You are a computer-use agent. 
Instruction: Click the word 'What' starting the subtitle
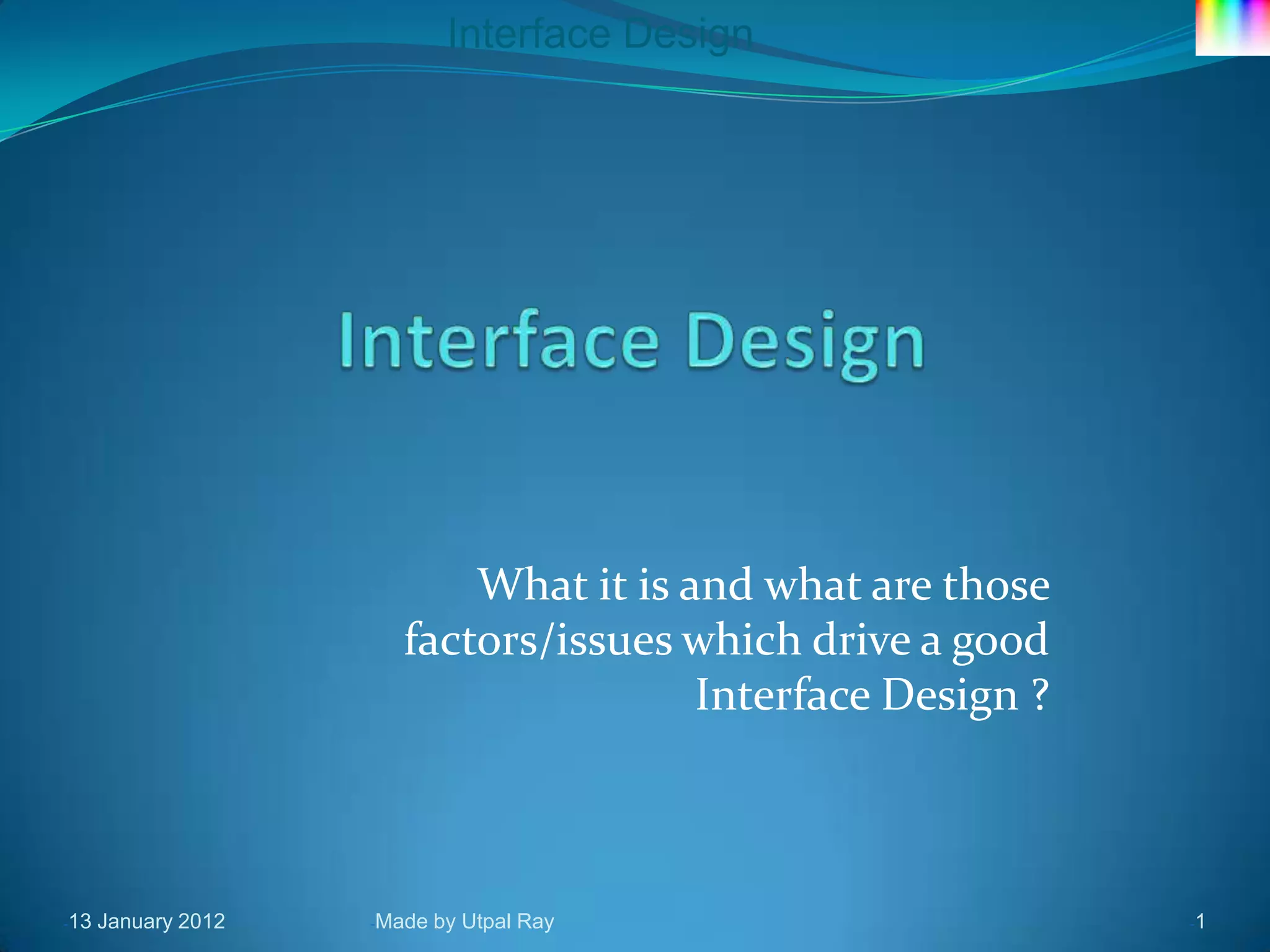533,584
